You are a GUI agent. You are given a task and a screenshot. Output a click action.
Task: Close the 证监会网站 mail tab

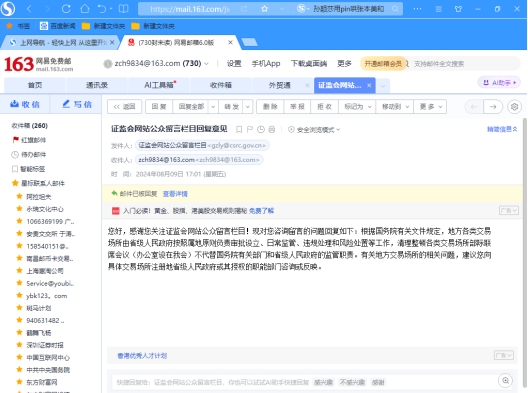(369, 86)
